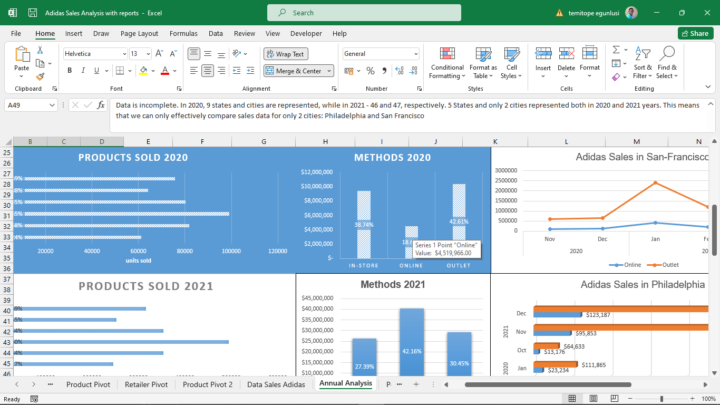The width and height of the screenshot is (720, 405).
Task: Switch to the Data Sales Adidas sheet
Action: click(276, 384)
